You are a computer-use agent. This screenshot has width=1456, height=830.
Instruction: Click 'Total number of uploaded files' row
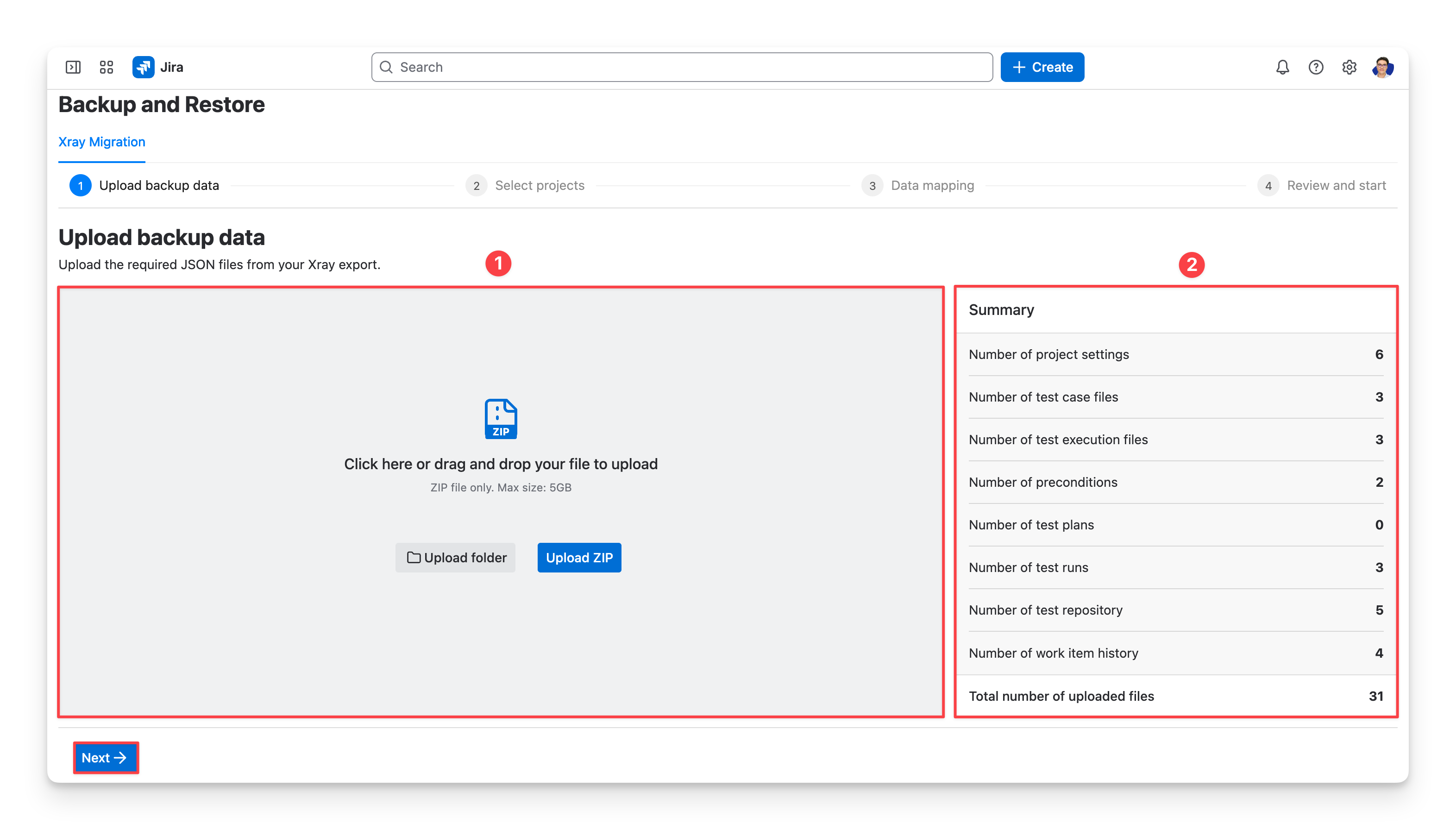coord(1176,696)
